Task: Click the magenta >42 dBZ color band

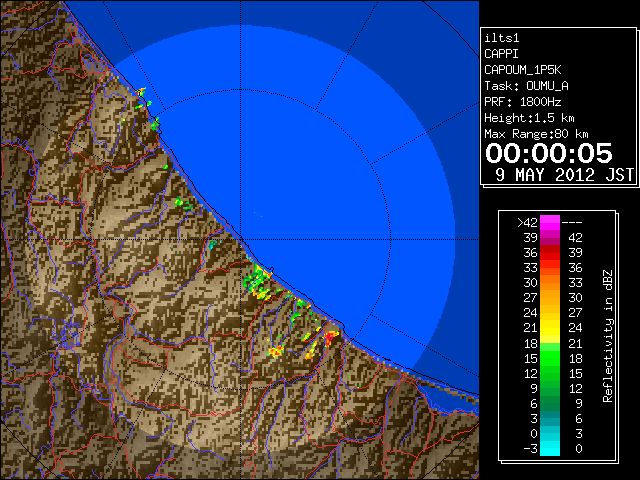Action: pos(550,222)
